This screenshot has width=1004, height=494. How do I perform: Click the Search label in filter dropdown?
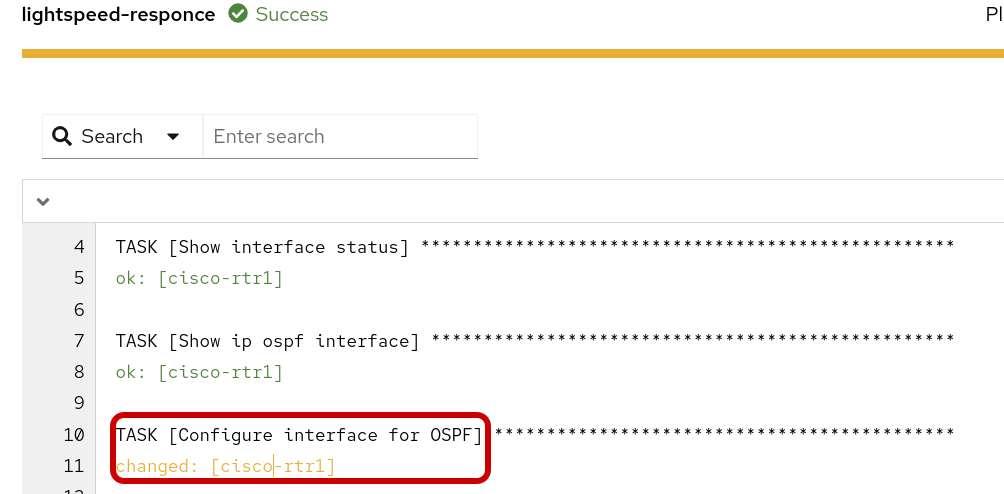click(x=112, y=137)
